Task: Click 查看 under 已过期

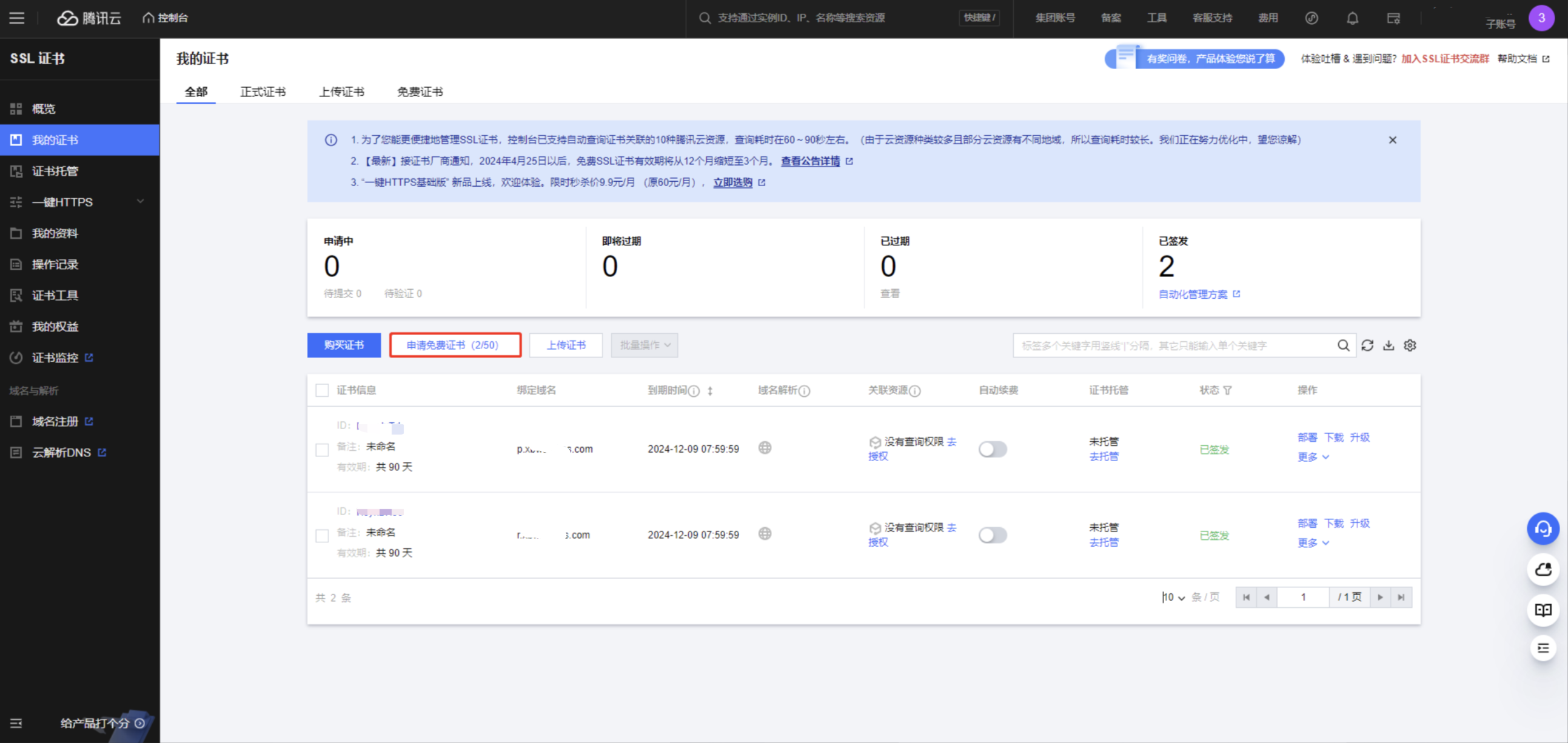Action: click(890, 294)
